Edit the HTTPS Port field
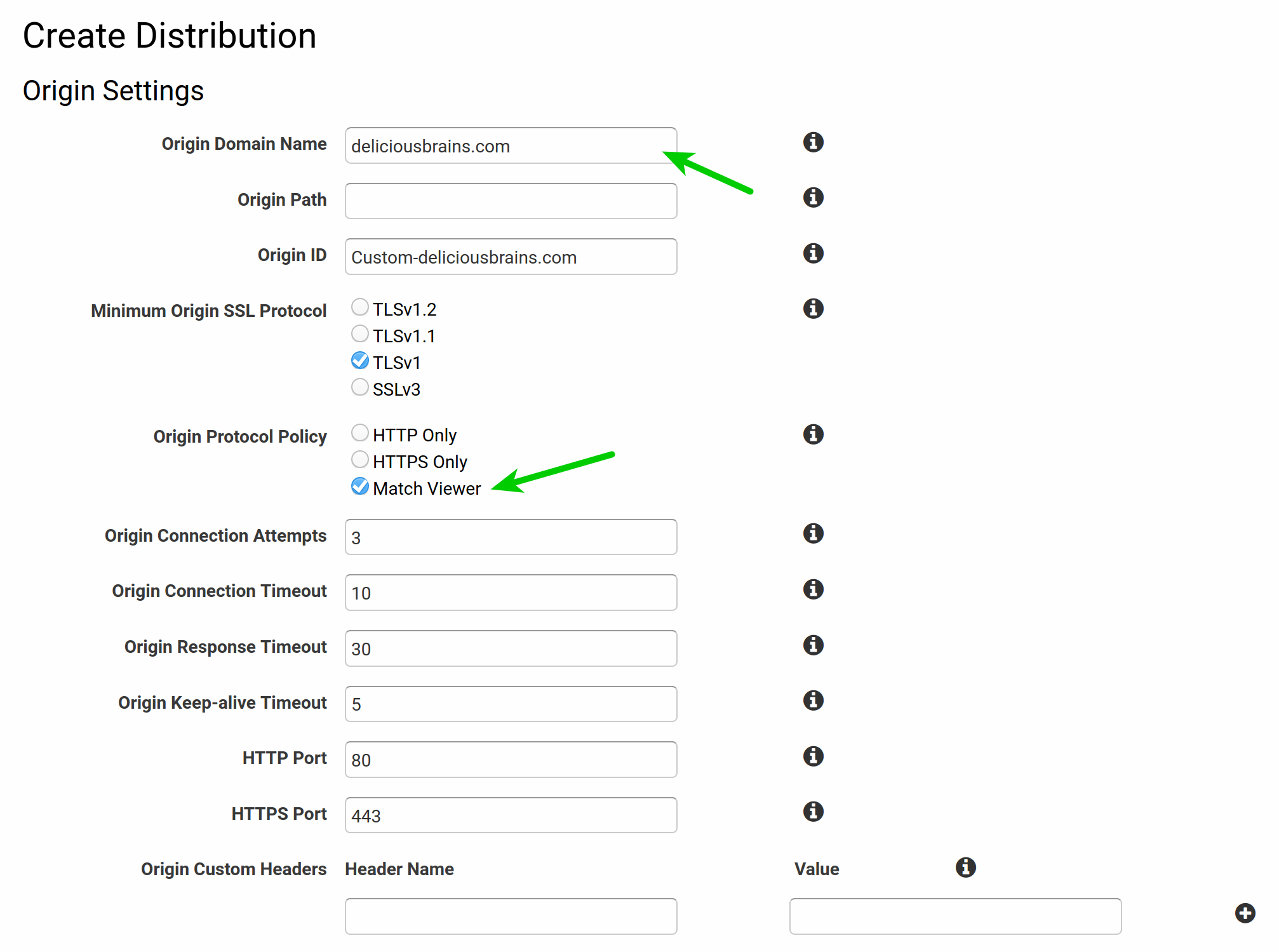 pos(511,815)
